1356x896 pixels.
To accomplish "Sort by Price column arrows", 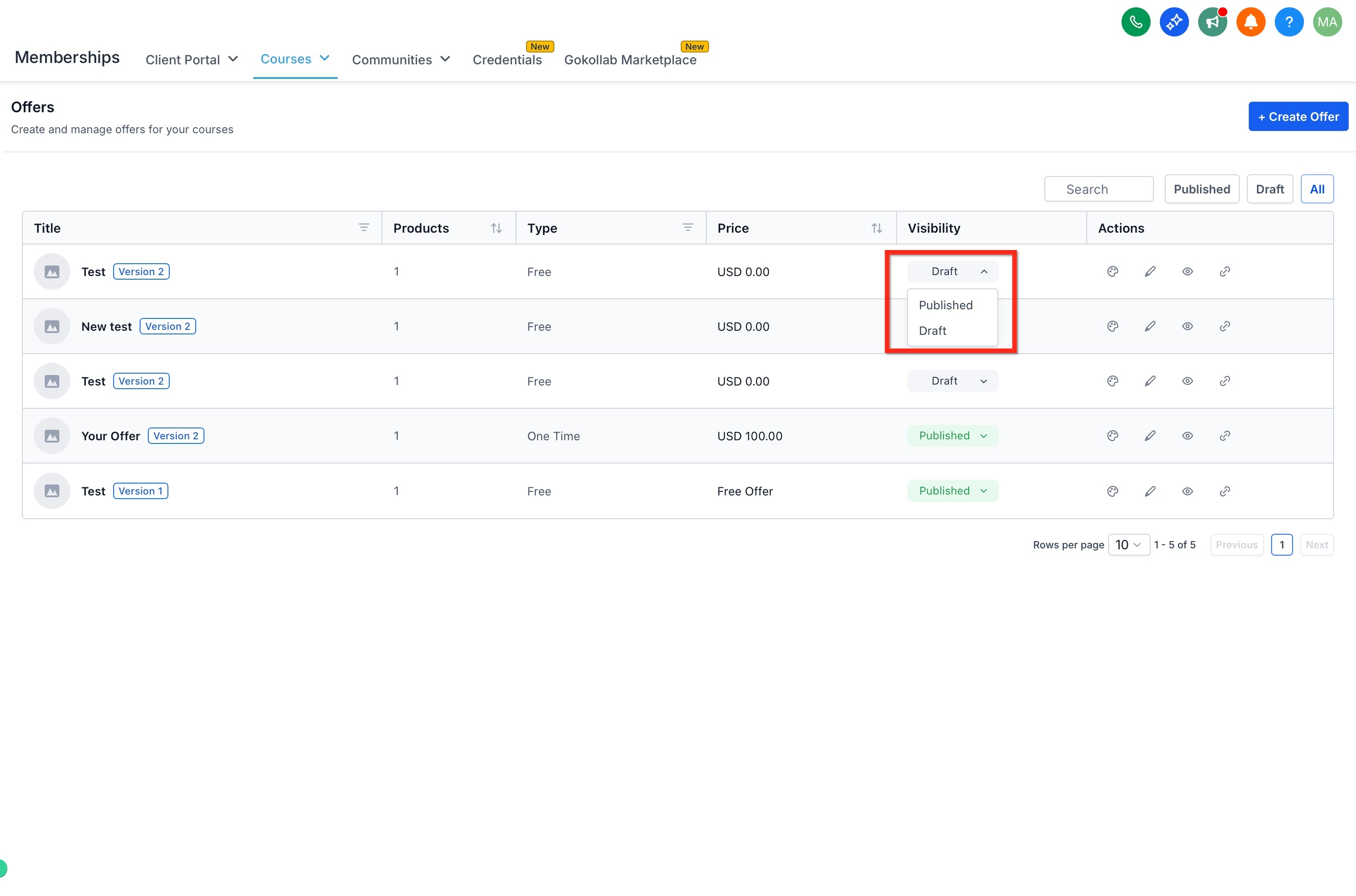I will [876, 228].
